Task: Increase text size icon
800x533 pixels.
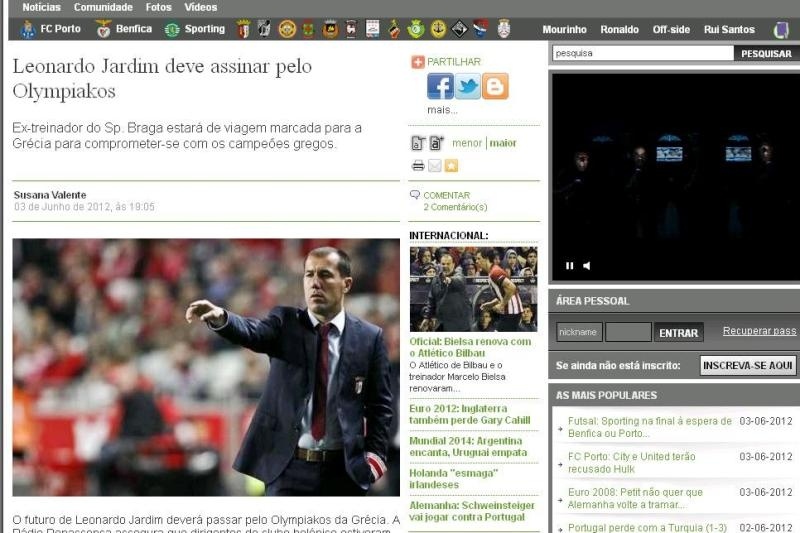Action: (x=436, y=143)
